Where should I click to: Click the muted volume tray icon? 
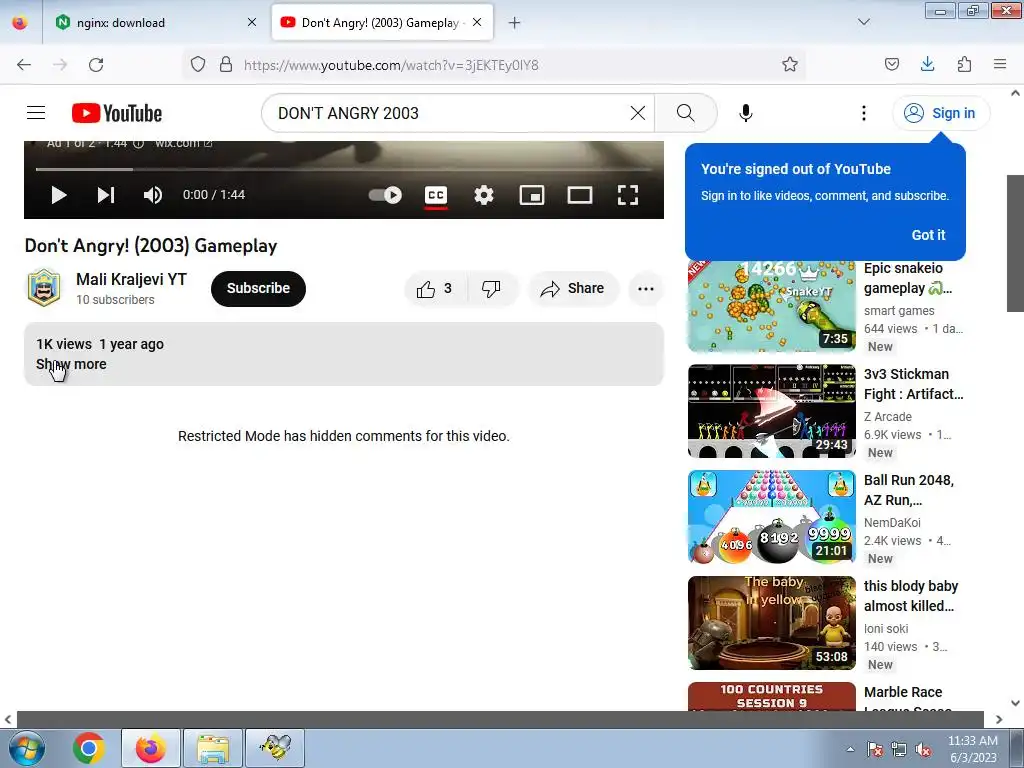pyautogui.click(x=923, y=750)
